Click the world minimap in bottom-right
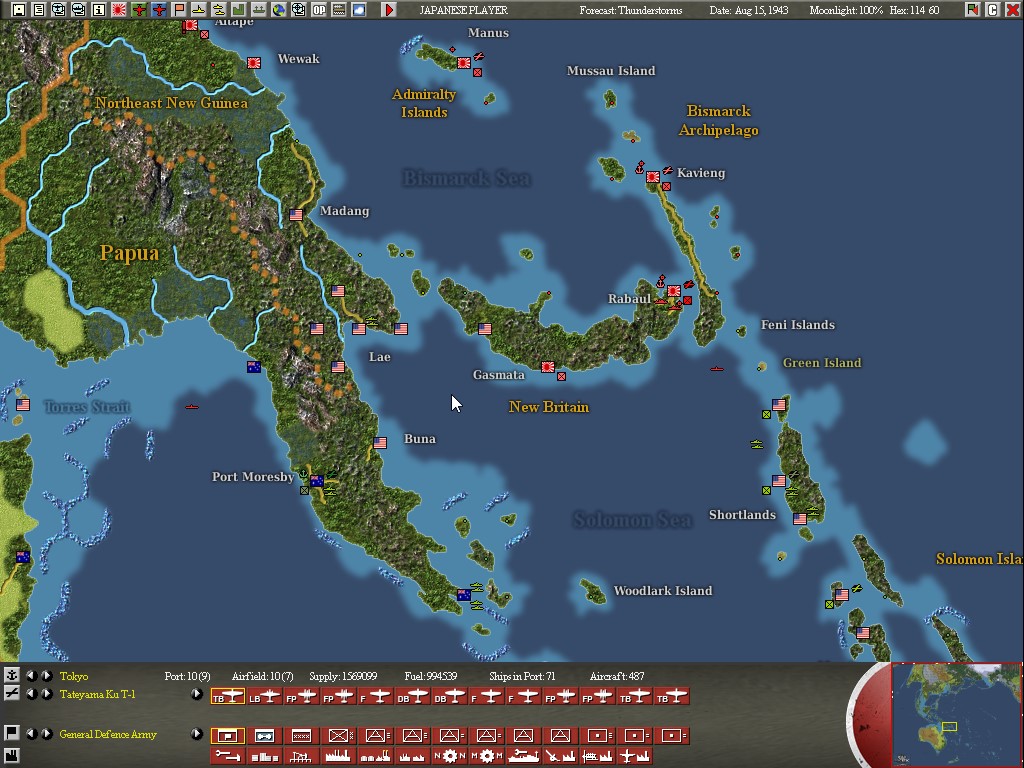Viewport: 1024px width, 768px height. [x=955, y=714]
